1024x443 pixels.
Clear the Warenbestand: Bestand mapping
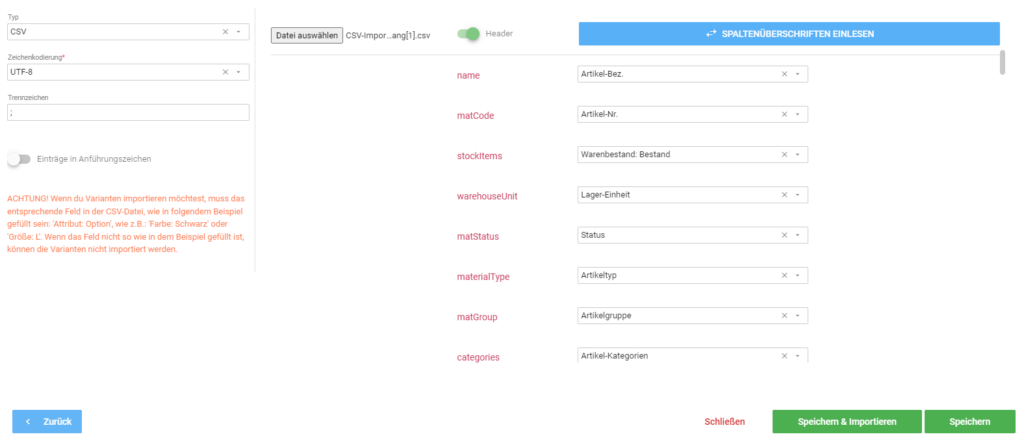[784, 155]
